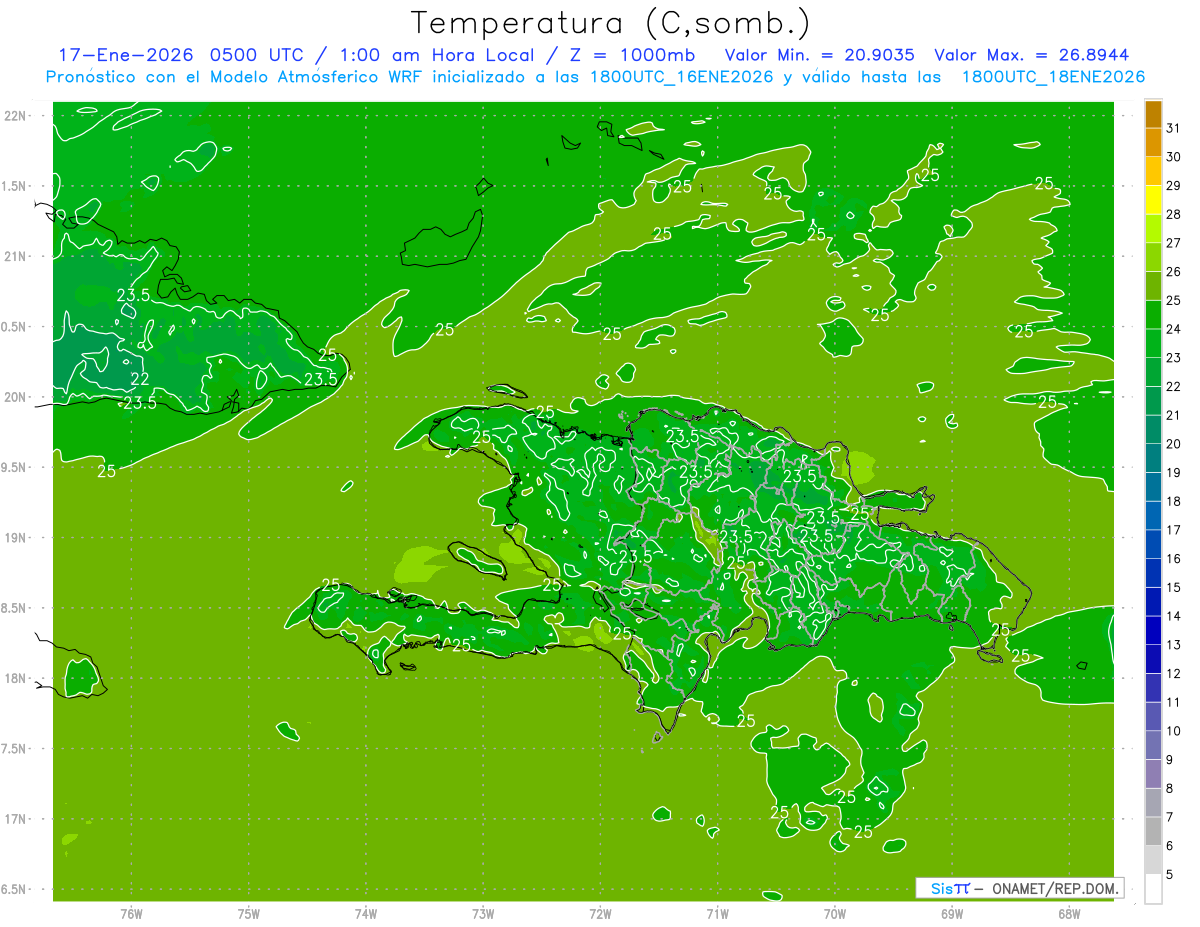Click the '18N' latitude axis label

click(x=14, y=678)
